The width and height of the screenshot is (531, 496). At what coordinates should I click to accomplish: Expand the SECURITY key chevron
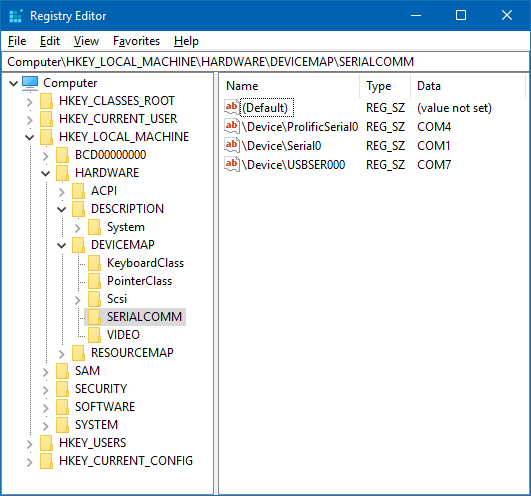pos(46,389)
